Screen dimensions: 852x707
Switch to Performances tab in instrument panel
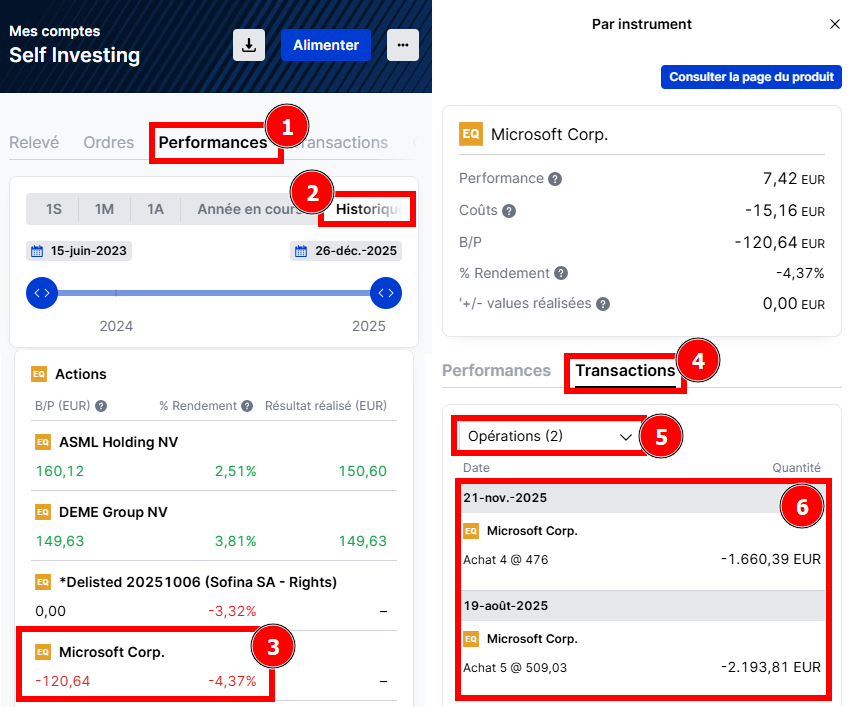496,370
